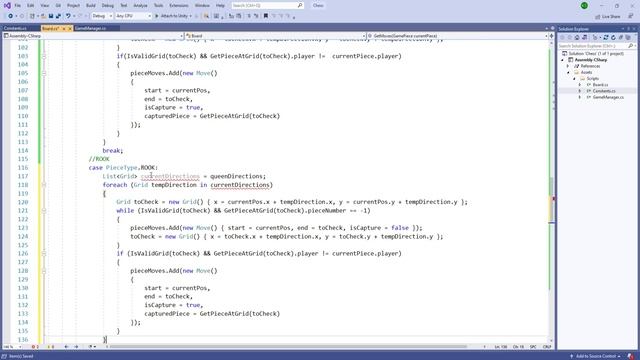Open the Debug configuration dropdown
Screen dimensions: 640x360
(102, 16)
